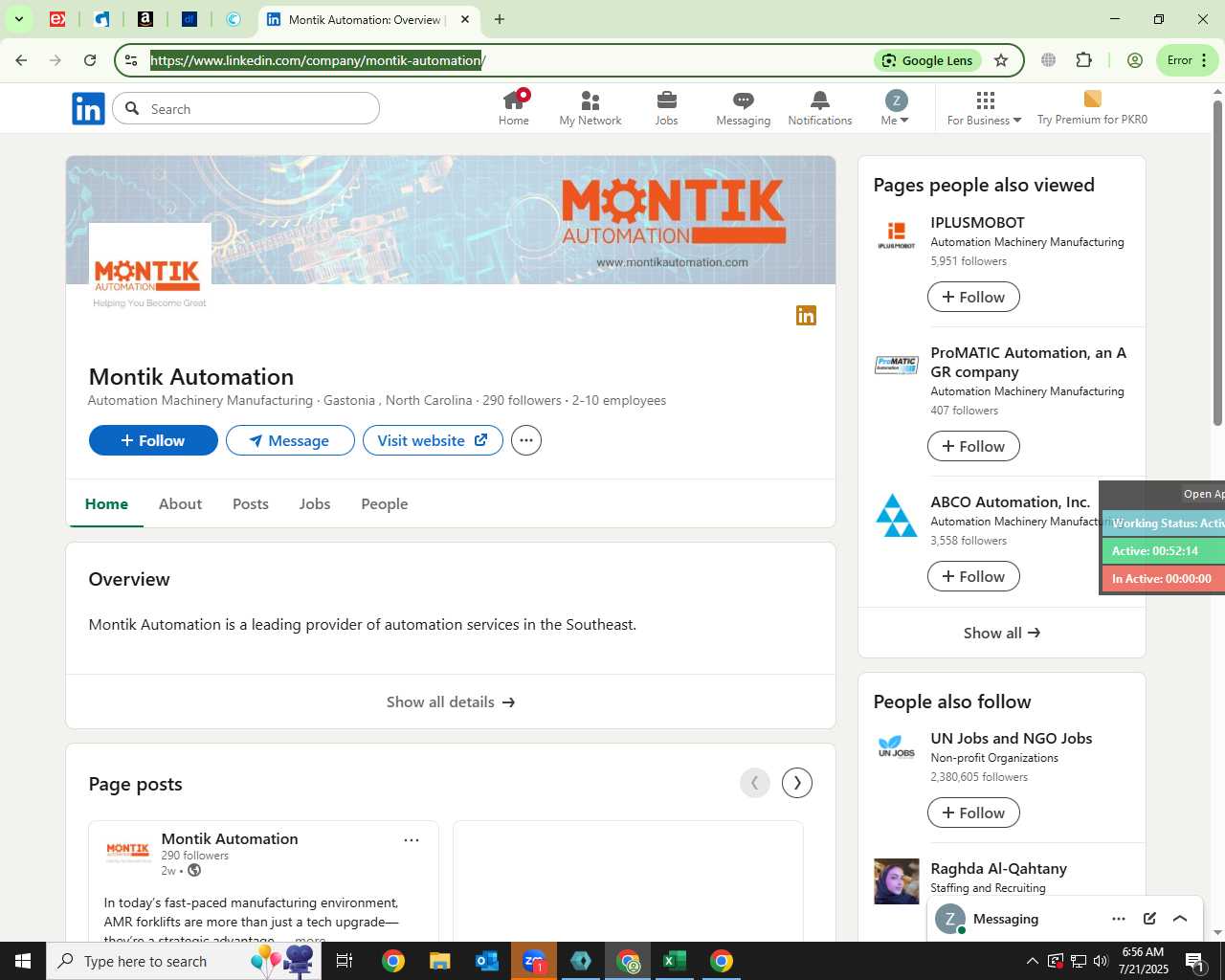
Task: Switch to the Posts tab
Action: 251,504
